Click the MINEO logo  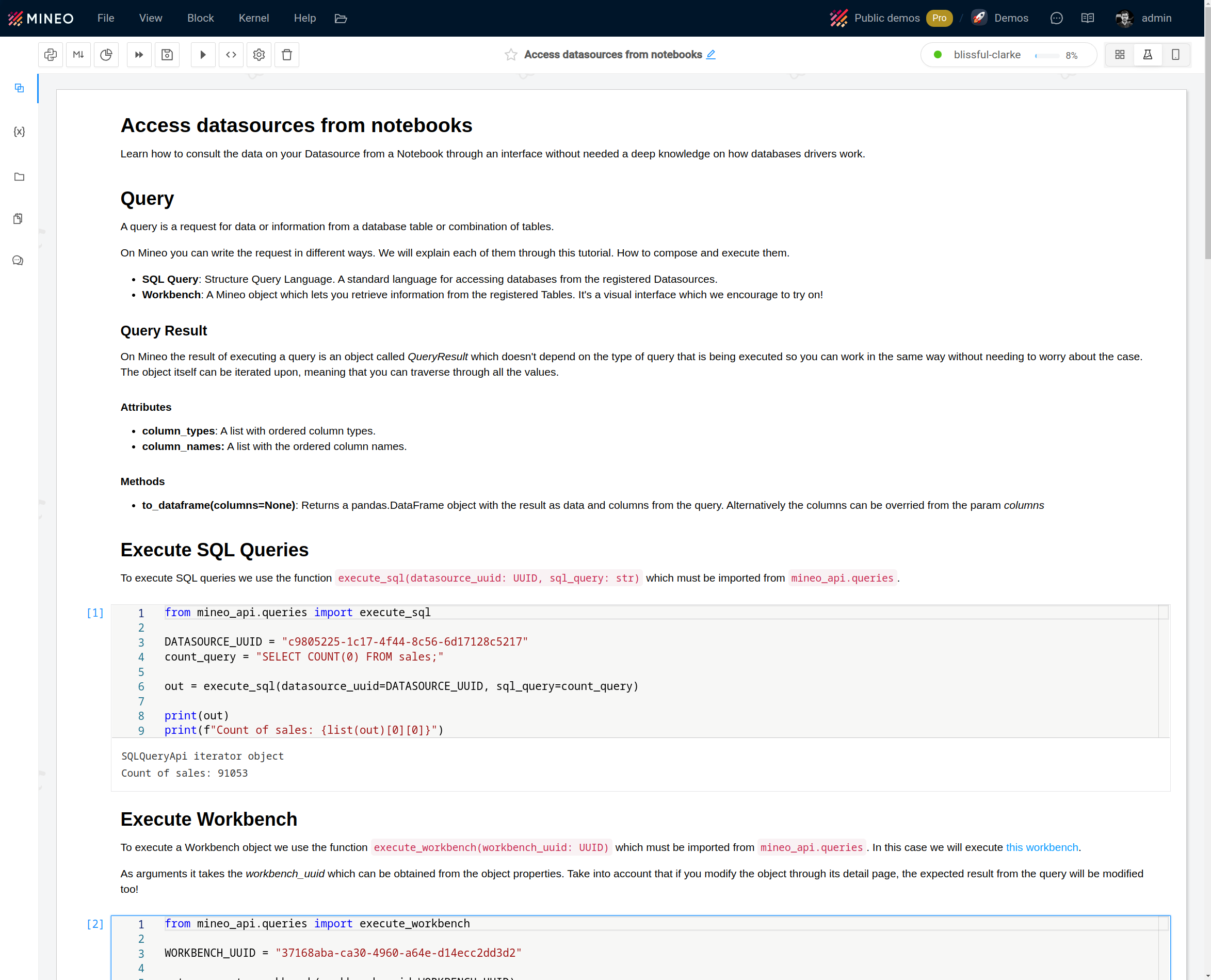[41, 18]
